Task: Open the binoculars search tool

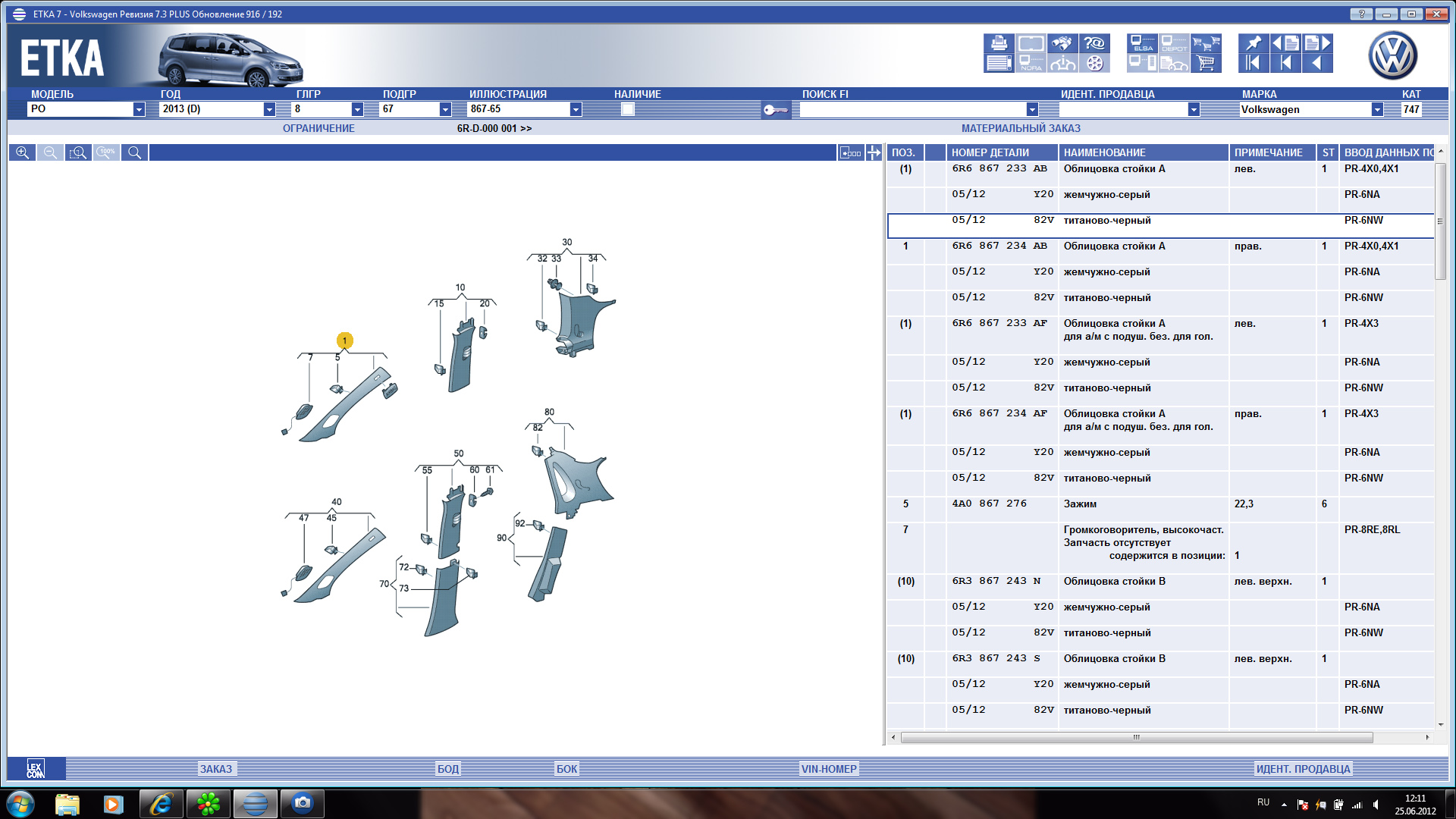Action: tap(1063, 44)
